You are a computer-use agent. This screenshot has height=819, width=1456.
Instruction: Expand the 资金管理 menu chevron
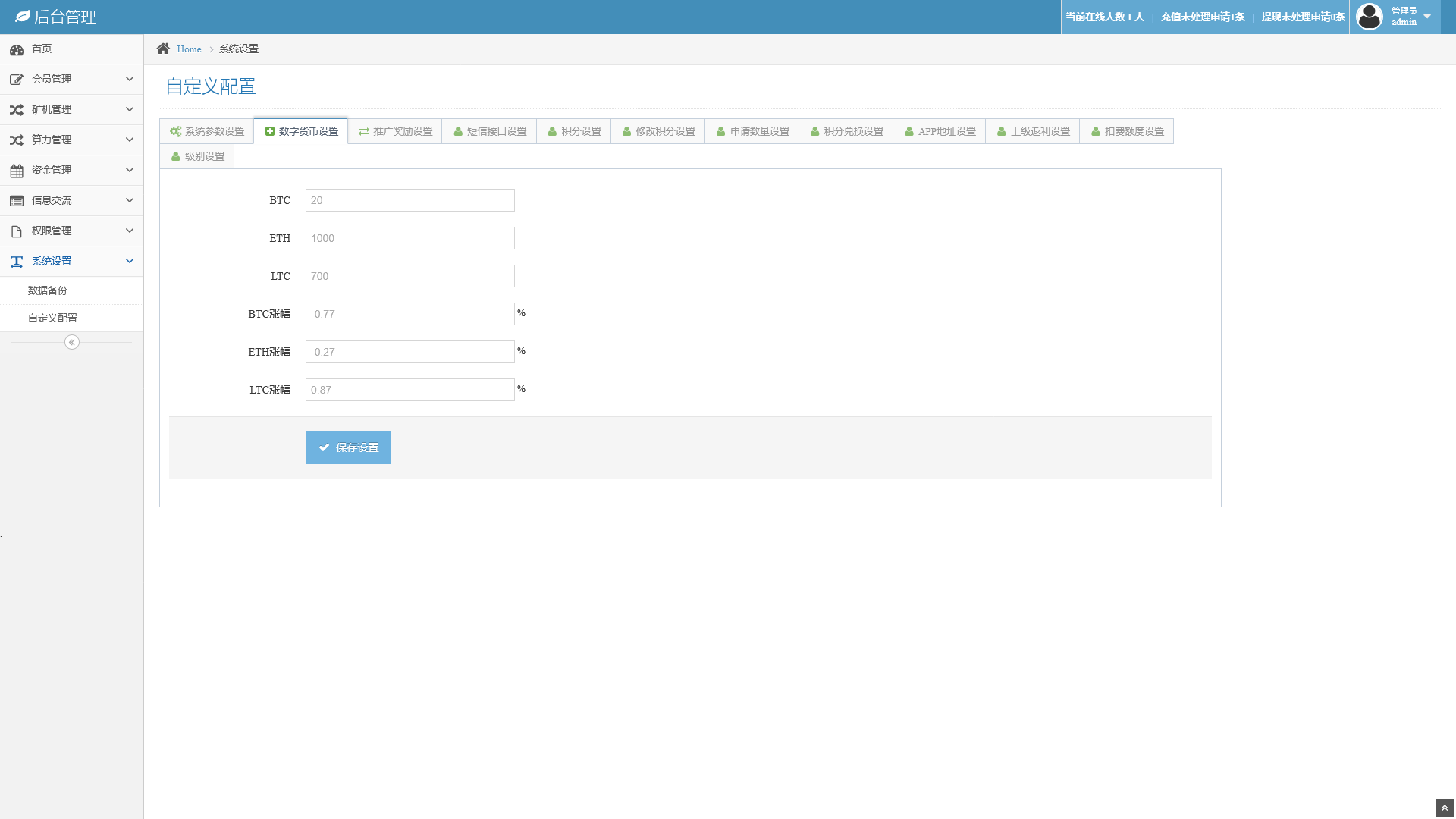point(130,170)
